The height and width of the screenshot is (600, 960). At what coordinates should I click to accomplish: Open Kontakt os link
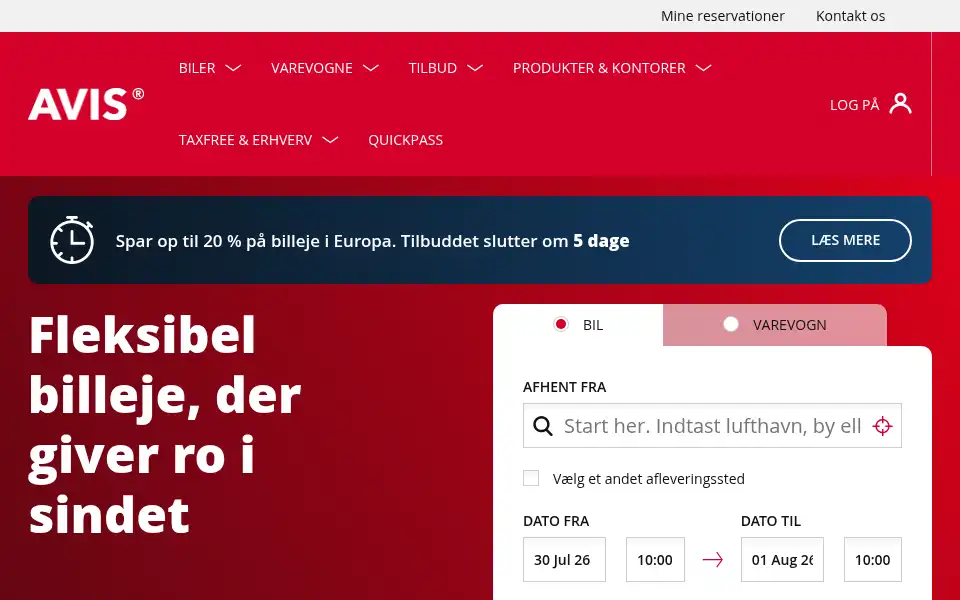tap(850, 16)
